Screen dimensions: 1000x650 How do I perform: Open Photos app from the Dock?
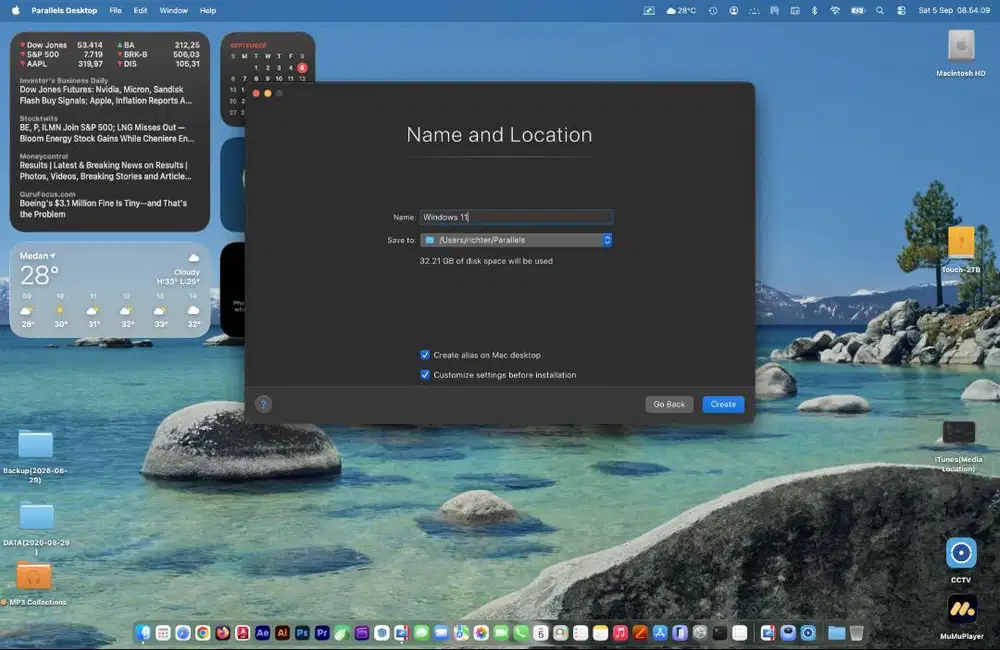(x=481, y=633)
